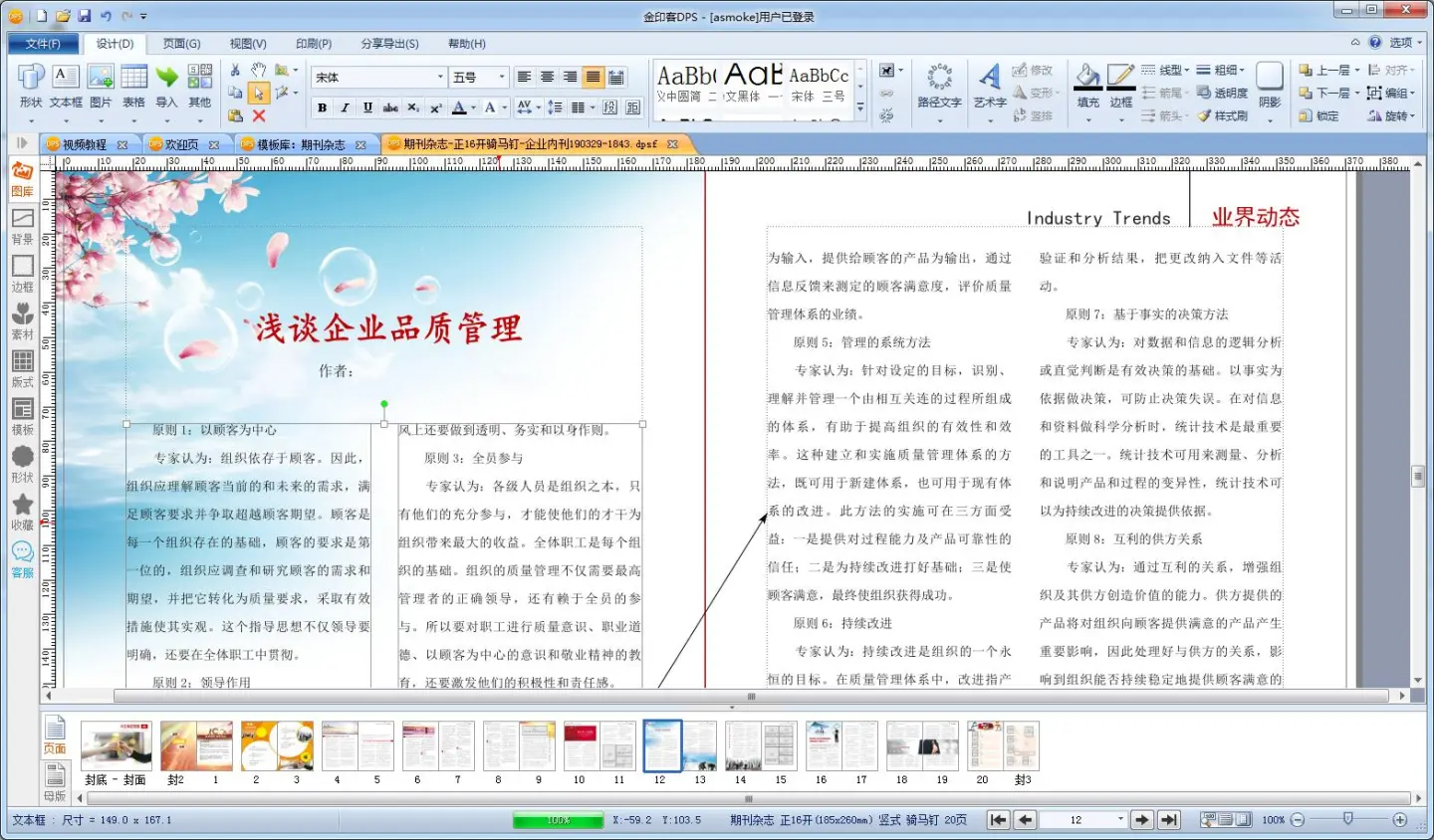1434x840 pixels.
Task: Adjust the zoom slider handle
Action: [1347, 819]
